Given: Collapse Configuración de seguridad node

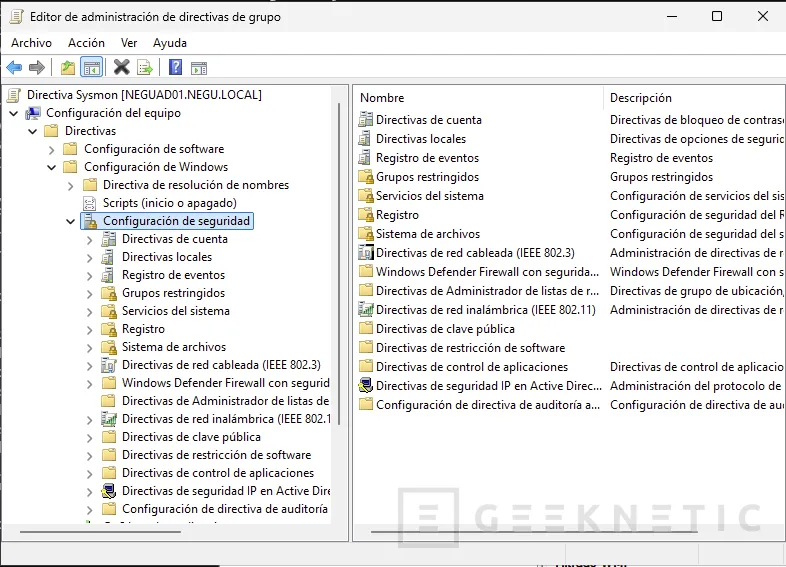Looking at the screenshot, I should (71, 221).
